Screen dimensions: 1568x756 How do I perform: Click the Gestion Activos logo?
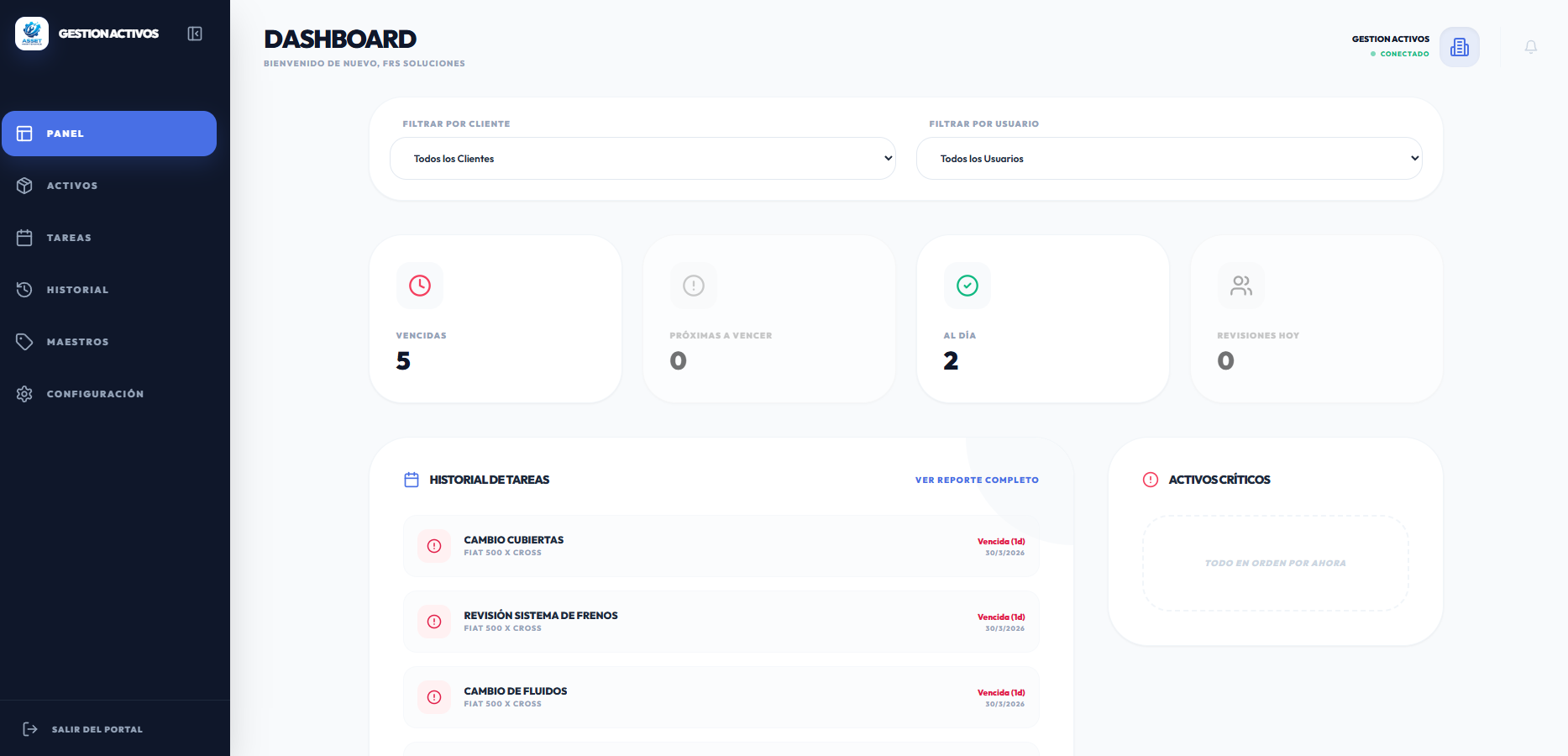pos(32,34)
